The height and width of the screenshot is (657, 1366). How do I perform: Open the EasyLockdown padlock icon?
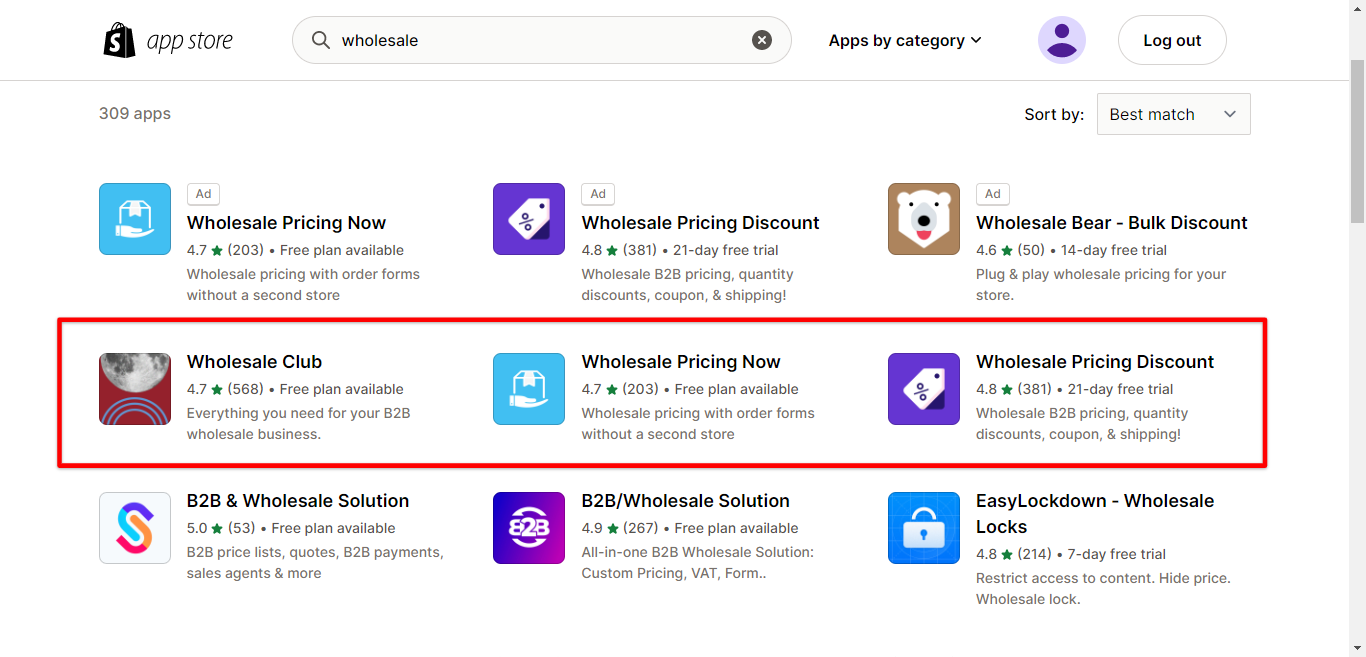click(924, 528)
